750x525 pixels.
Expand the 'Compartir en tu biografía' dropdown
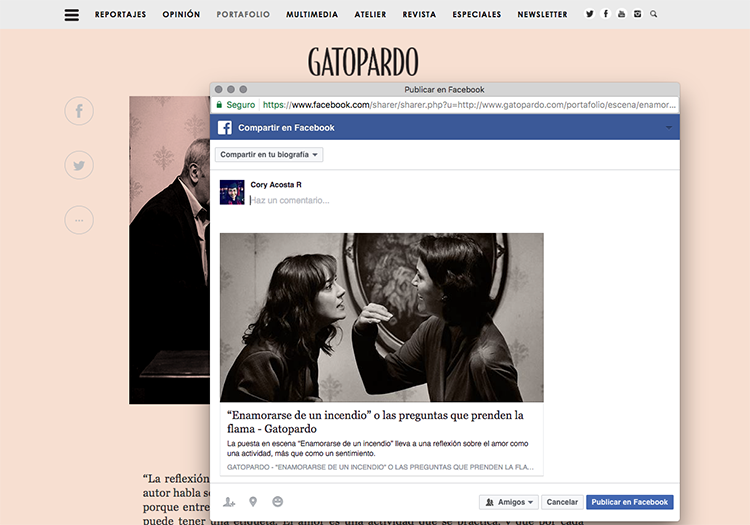(x=269, y=155)
